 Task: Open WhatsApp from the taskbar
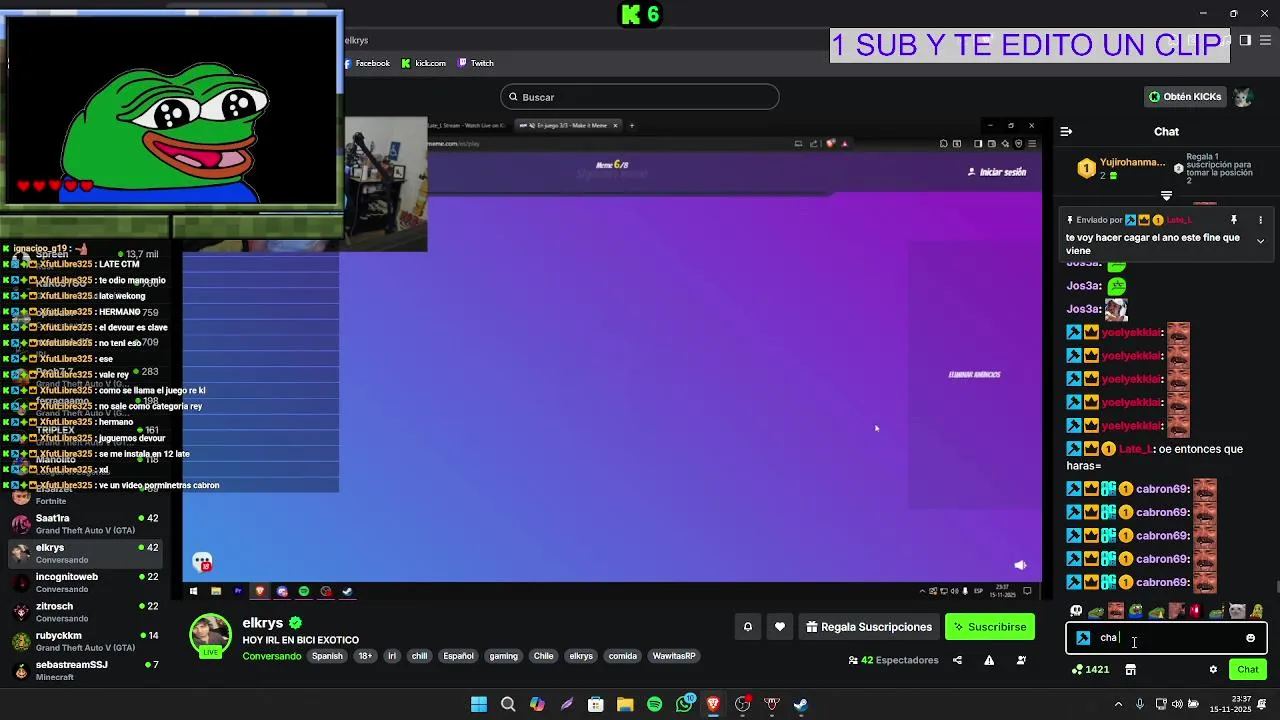pyautogui.click(x=684, y=704)
